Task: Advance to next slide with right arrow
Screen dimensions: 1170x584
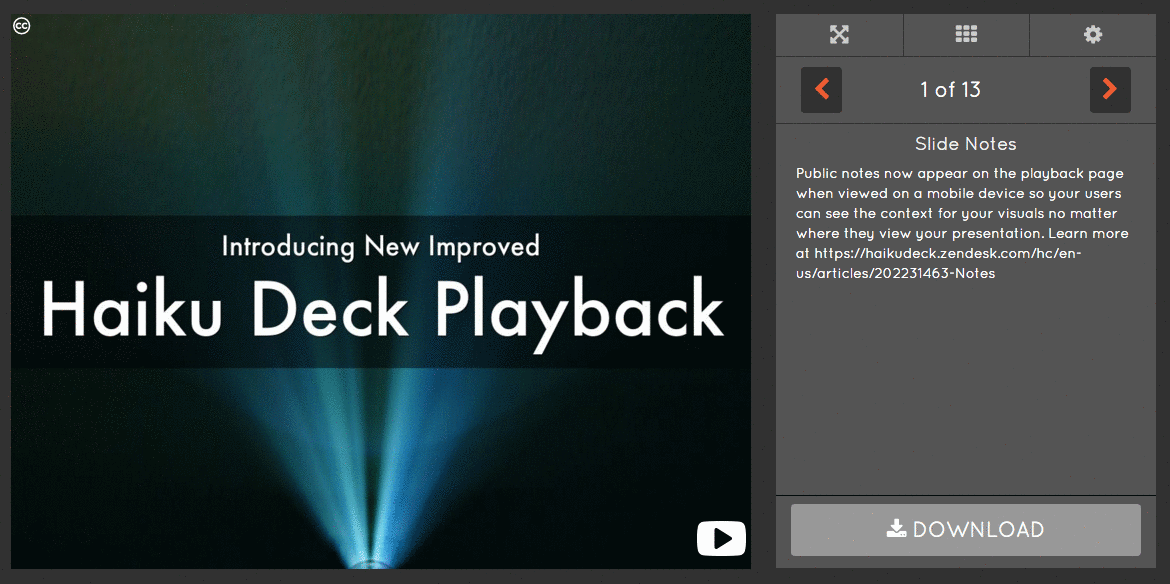Action: pos(1110,90)
